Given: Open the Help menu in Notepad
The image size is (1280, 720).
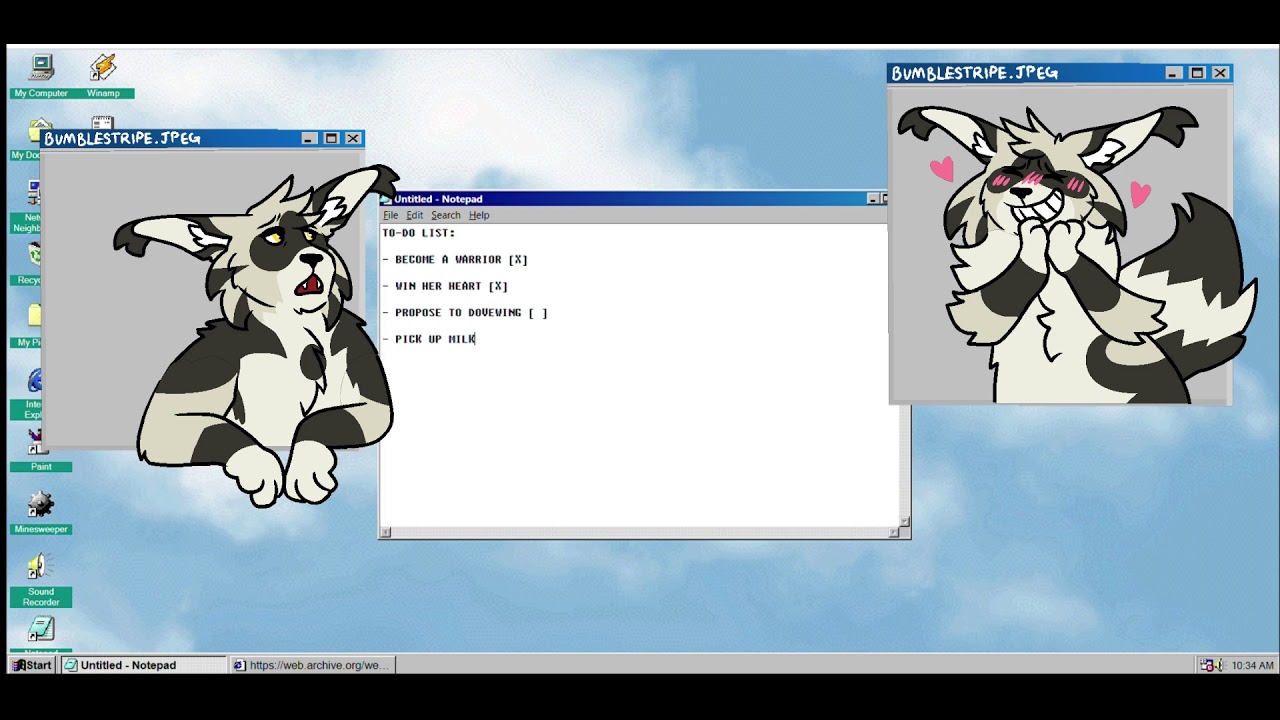Looking at the screenshot, I should [x=479, y=215].
